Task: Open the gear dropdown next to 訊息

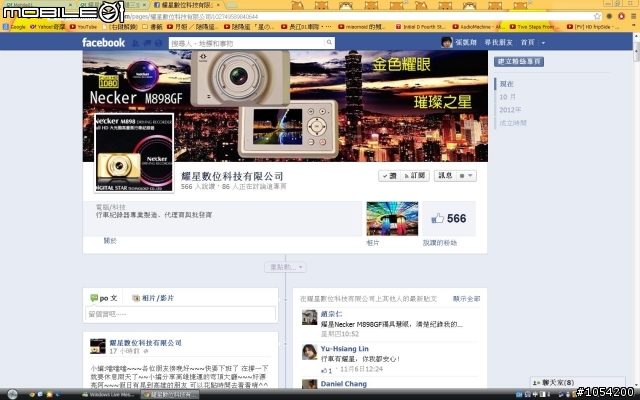Action: [466, 176]
